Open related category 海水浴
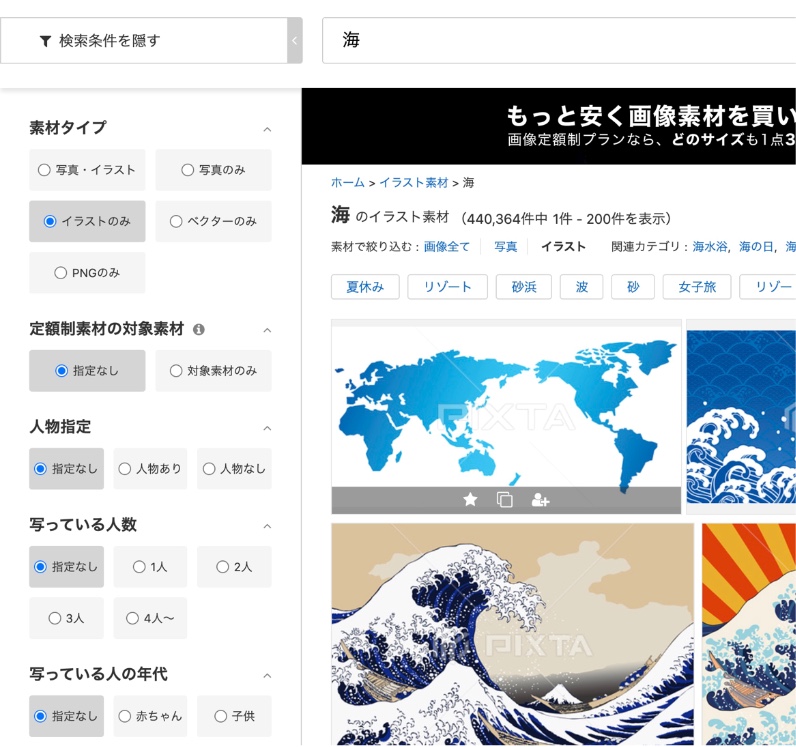 pos(710,247)
